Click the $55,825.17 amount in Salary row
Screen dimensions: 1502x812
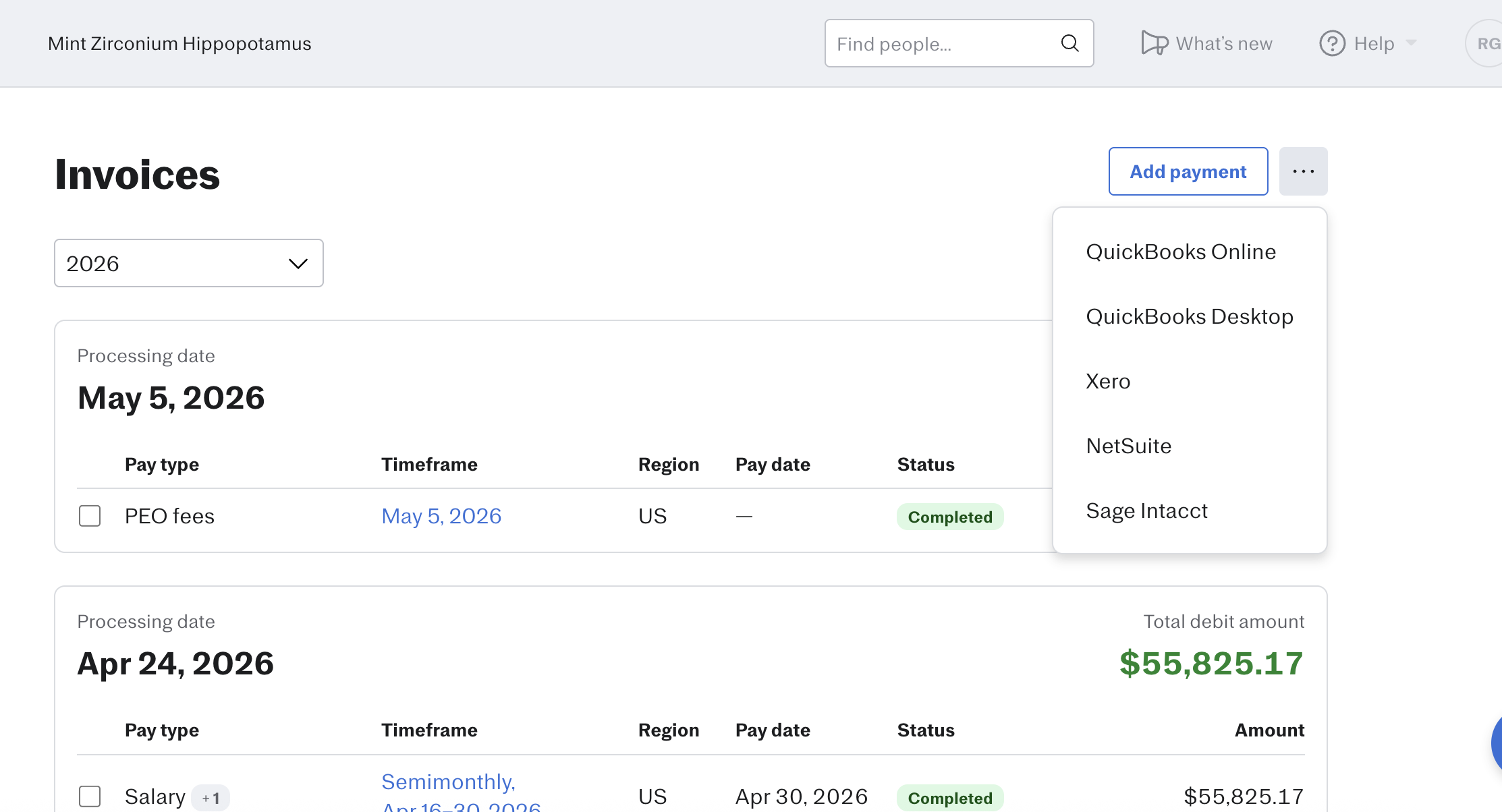point(1244,796)
